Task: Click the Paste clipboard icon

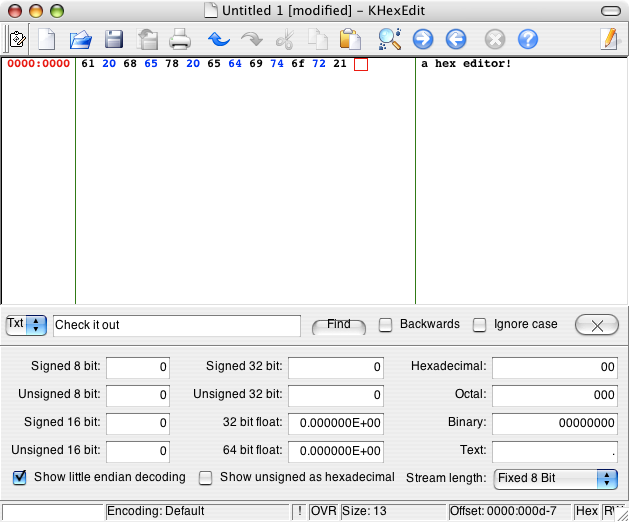Action: pyautogui.click(x=350, y=39)
